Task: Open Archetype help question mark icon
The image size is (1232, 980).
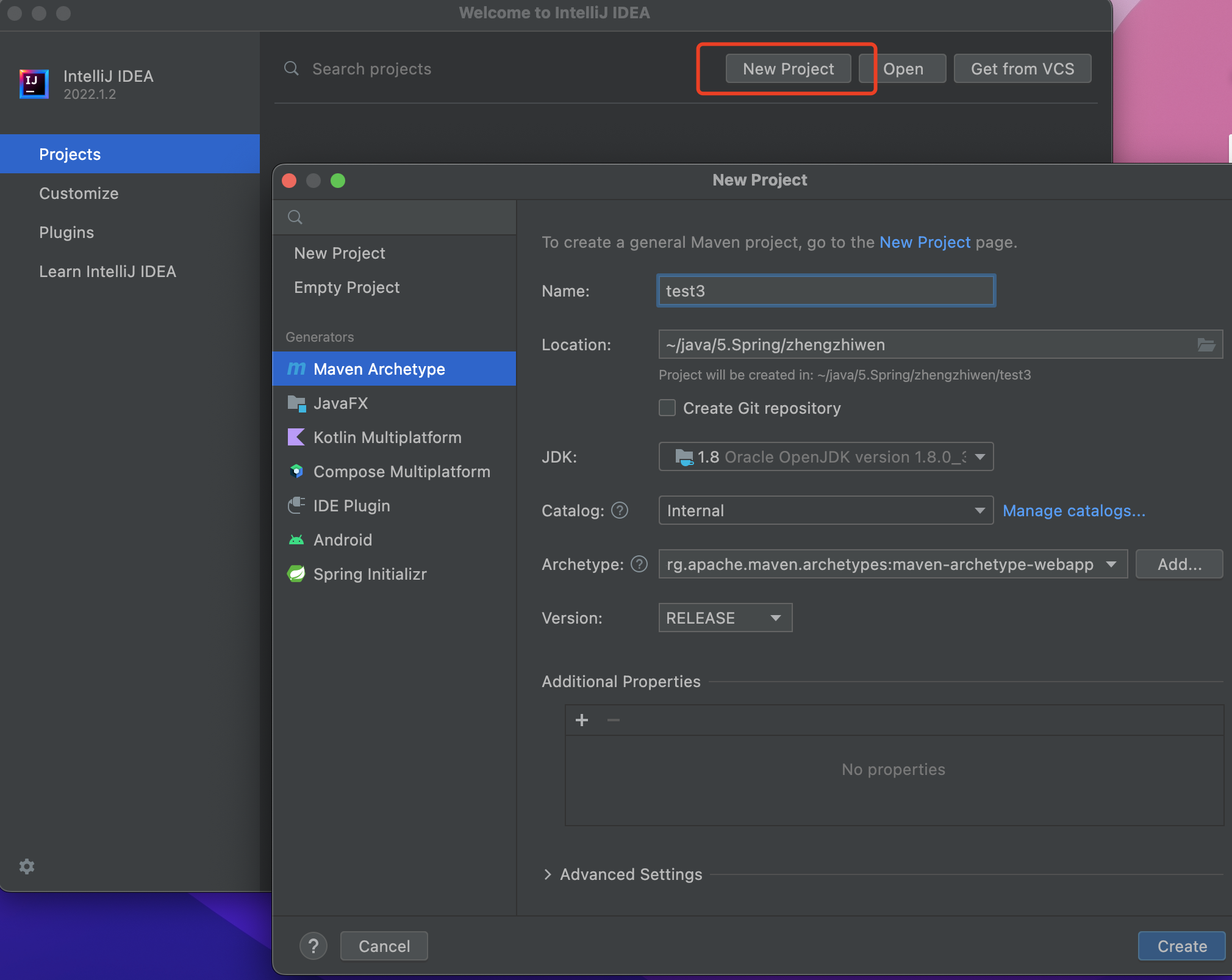Action: [x=639, y=564]
